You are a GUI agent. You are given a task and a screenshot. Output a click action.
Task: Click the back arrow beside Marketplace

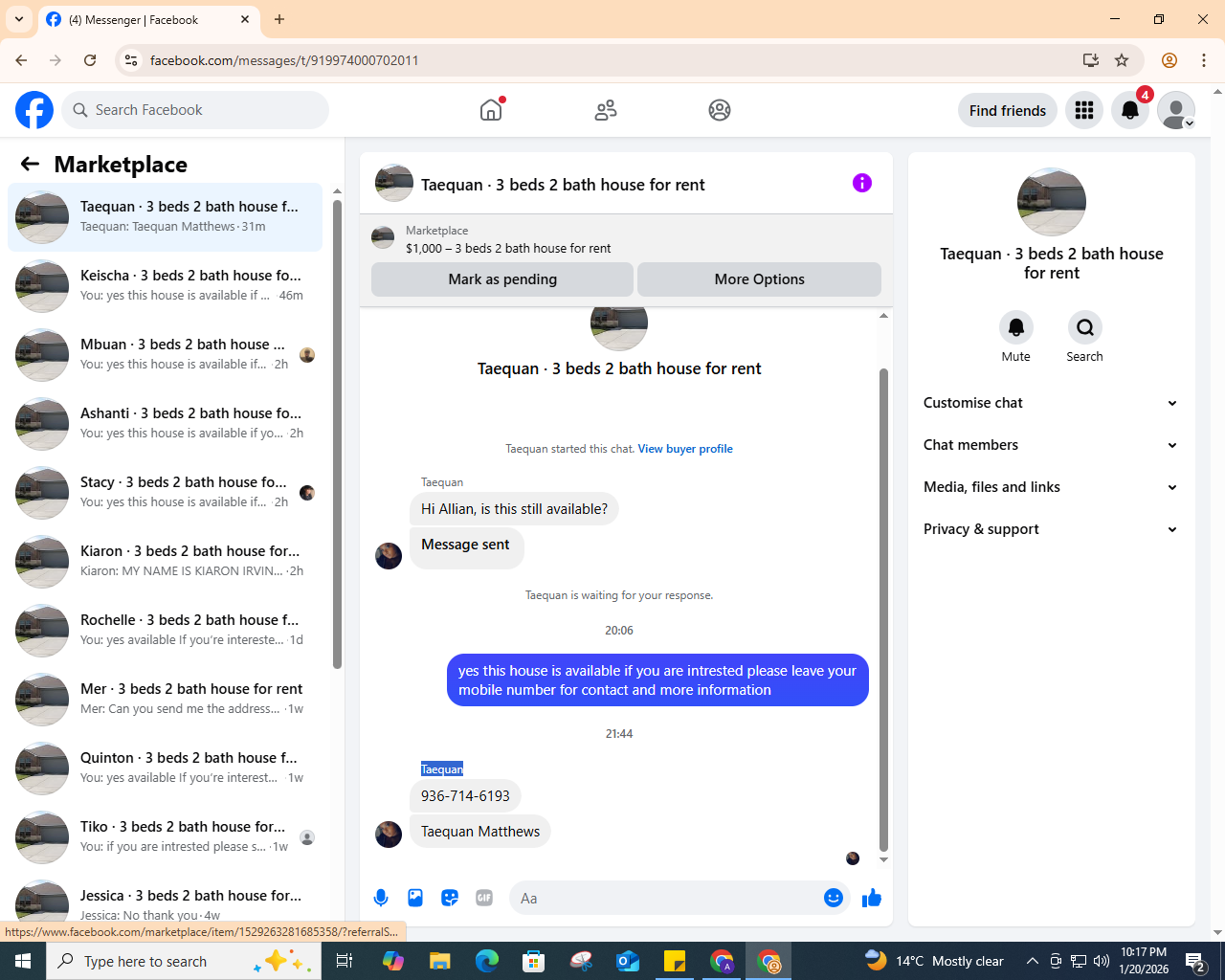click(x=30, y=164)
